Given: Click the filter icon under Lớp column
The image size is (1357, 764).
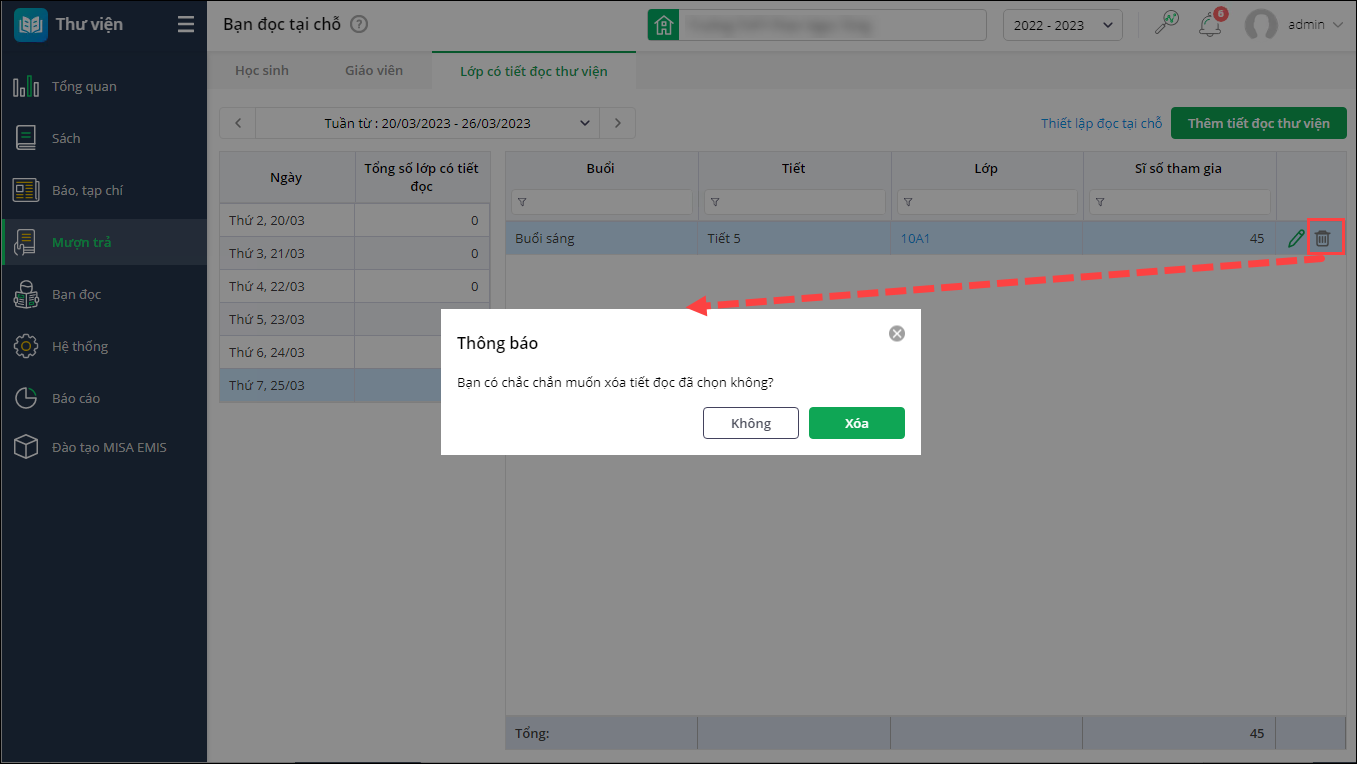Looking at the screenshot, I should (x=907, y=203).
